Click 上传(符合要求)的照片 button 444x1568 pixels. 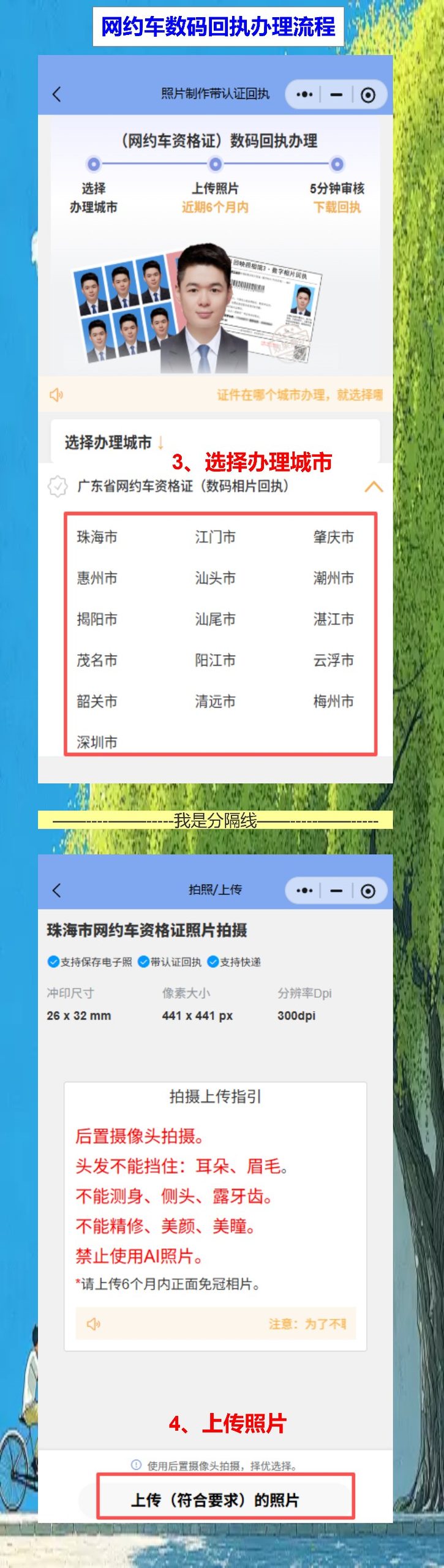point(216,1500)
